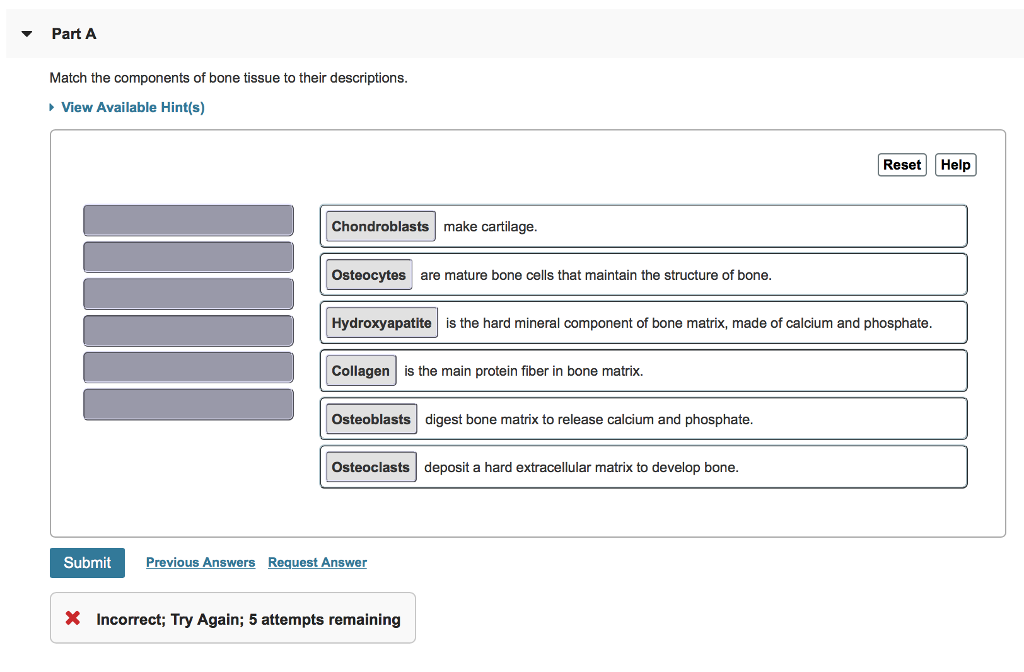Click the hint disclosure arrow icon
The image size is (1024, 672).
point(51,107)
